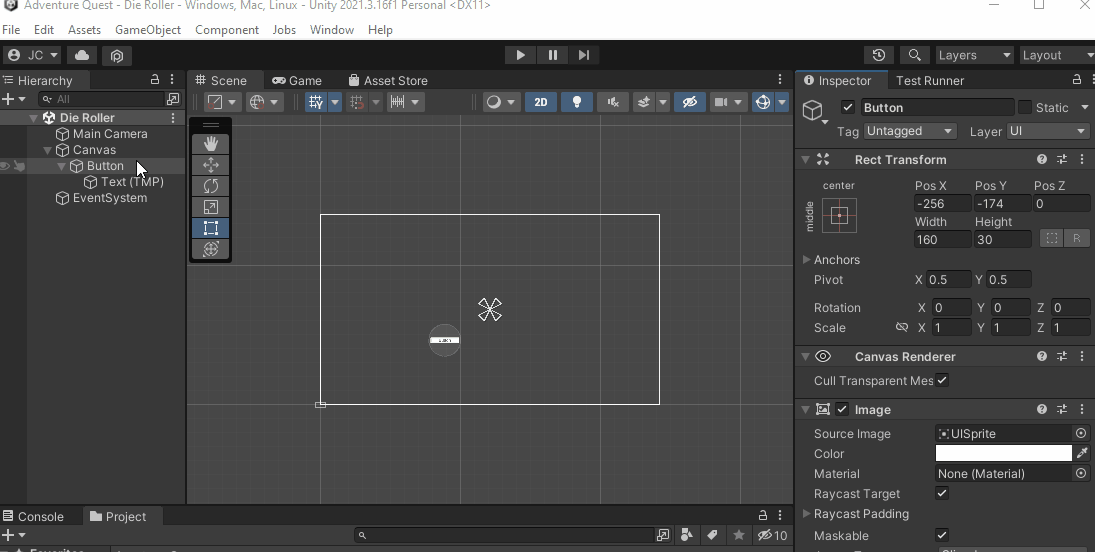
Task: Toggle scale constrained proportions link icon
Action: click(x=902, y=327)
